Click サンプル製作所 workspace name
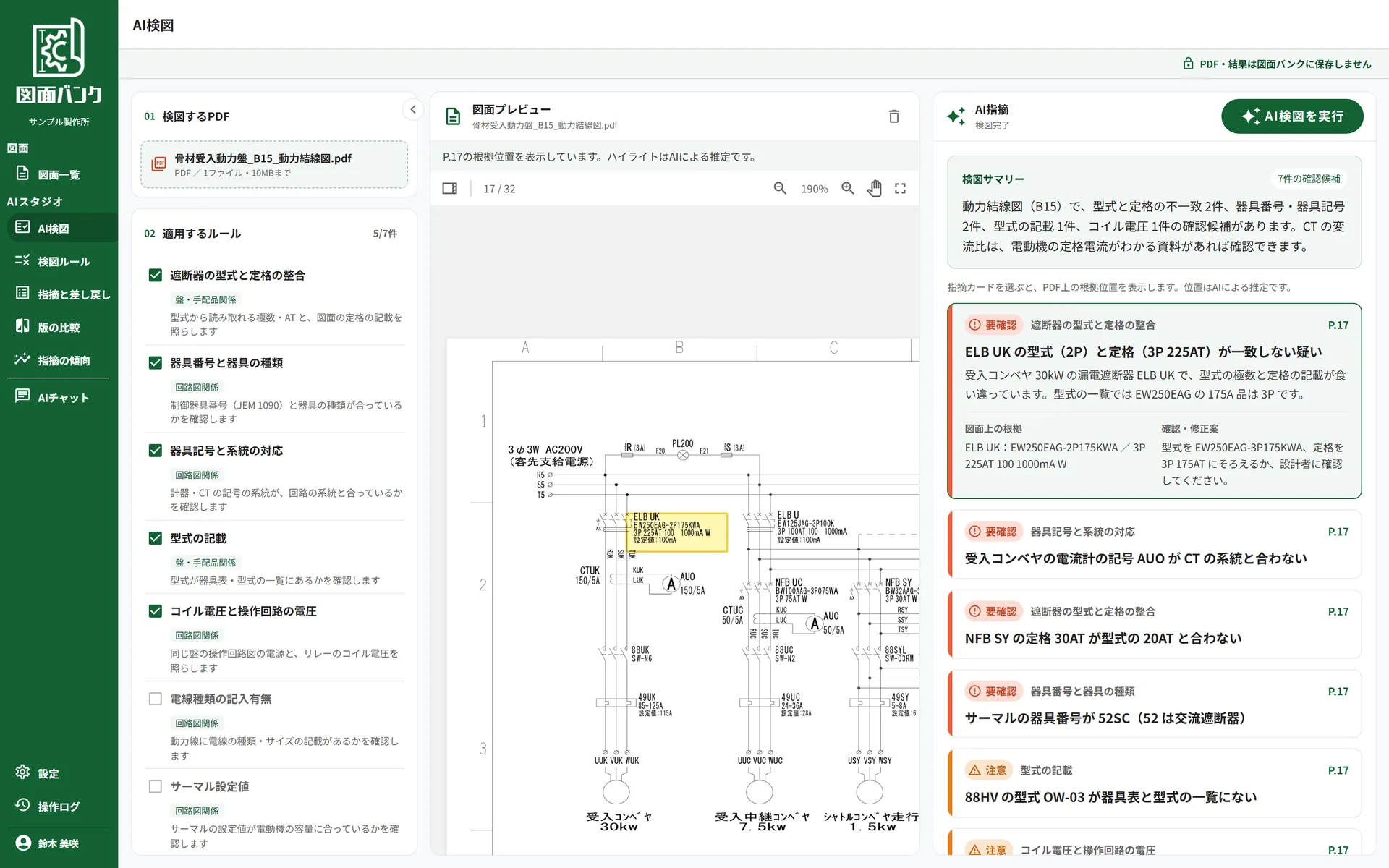 click(59, 122)
